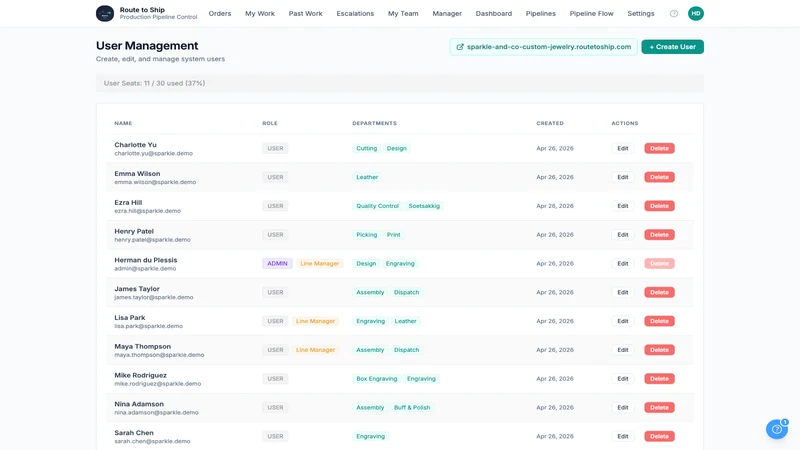Delete user James Taylor
The height and width of the screenshot is (450, 800).
(x=659, y=292)
